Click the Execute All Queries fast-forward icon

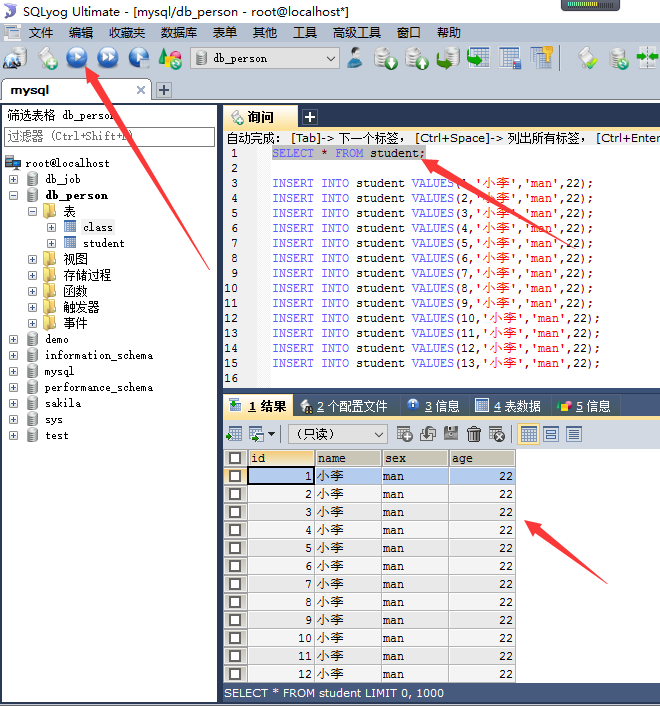tap(108, 58)
